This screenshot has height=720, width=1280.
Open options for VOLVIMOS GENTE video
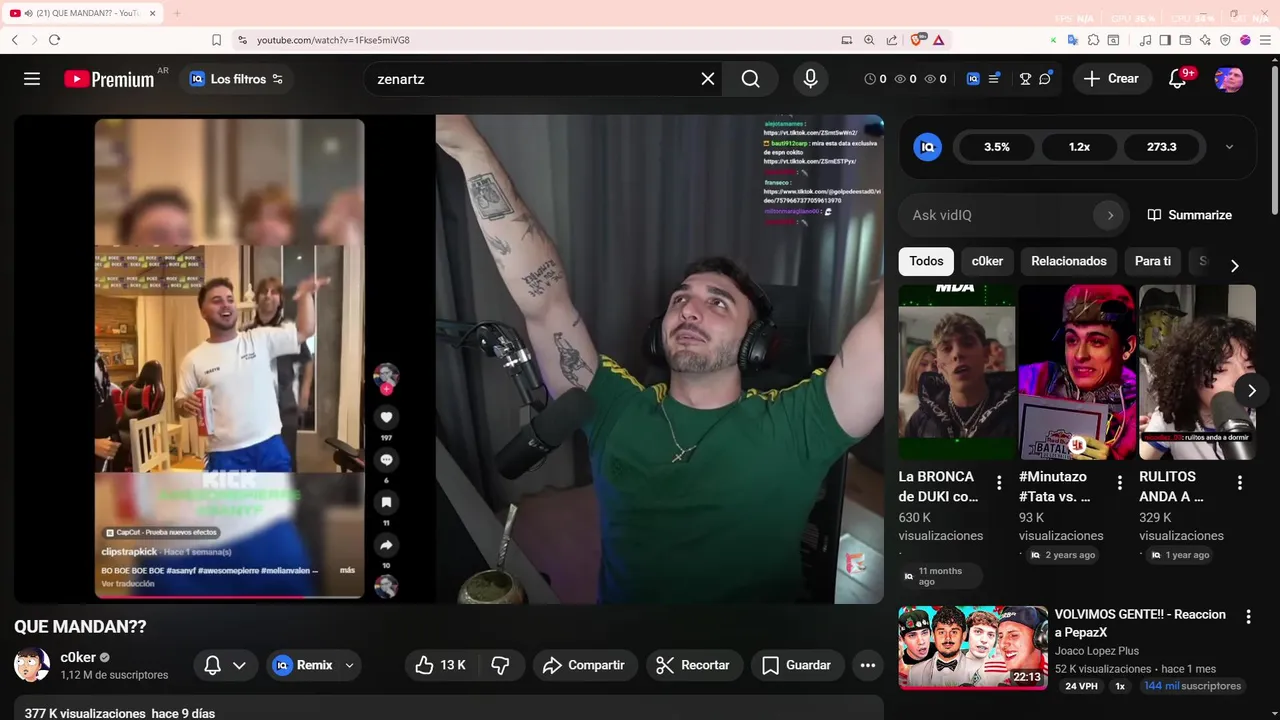[x=1248, y=617]
